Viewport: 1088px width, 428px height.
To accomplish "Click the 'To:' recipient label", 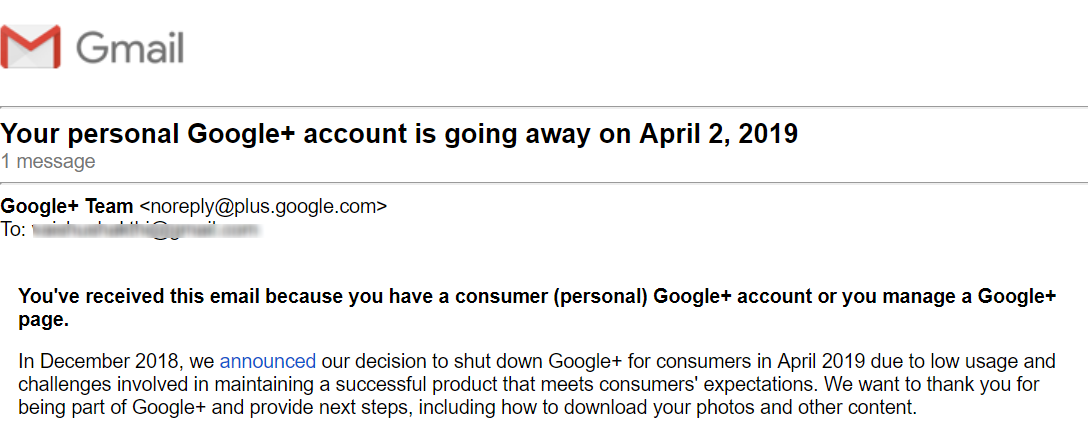I will [x=13, y=229].
